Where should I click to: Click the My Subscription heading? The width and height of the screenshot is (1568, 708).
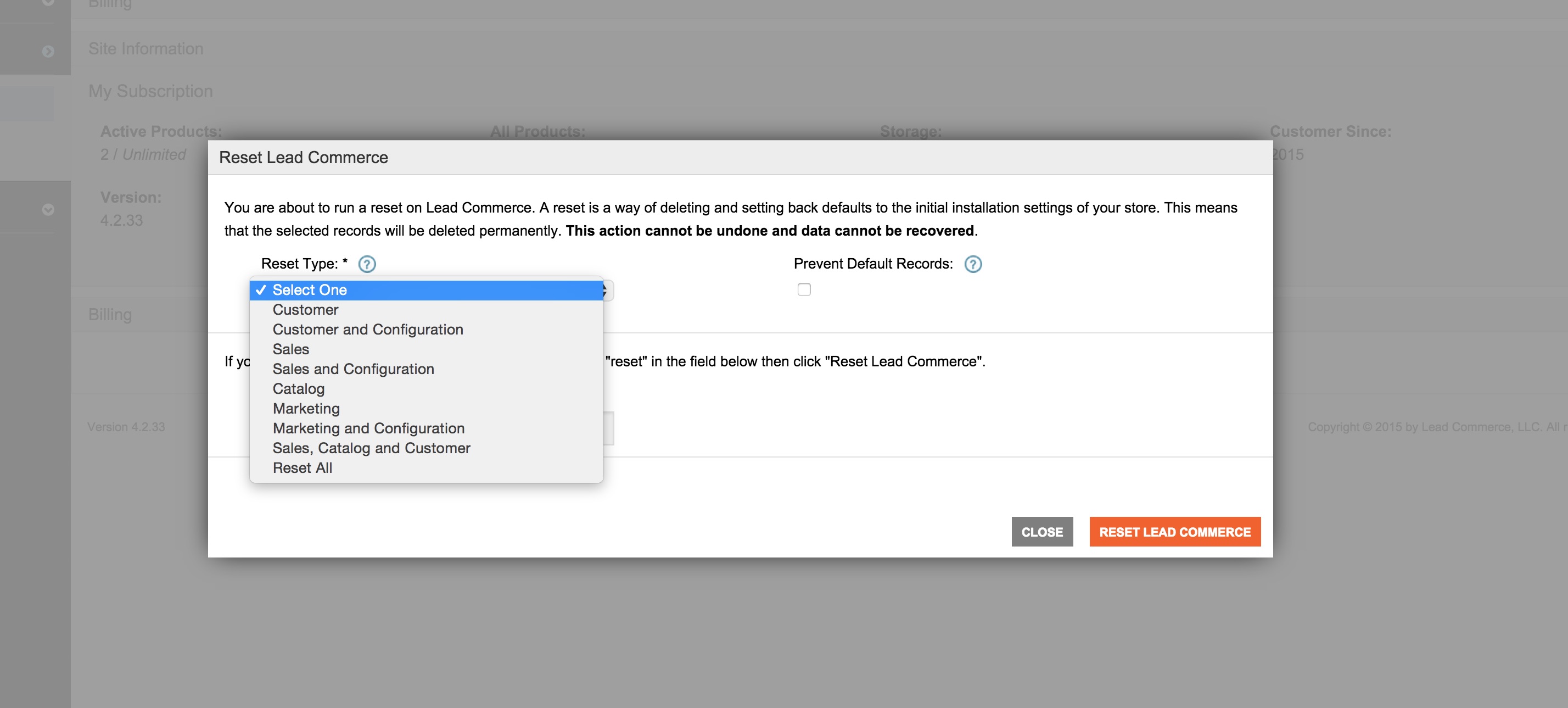150,91
